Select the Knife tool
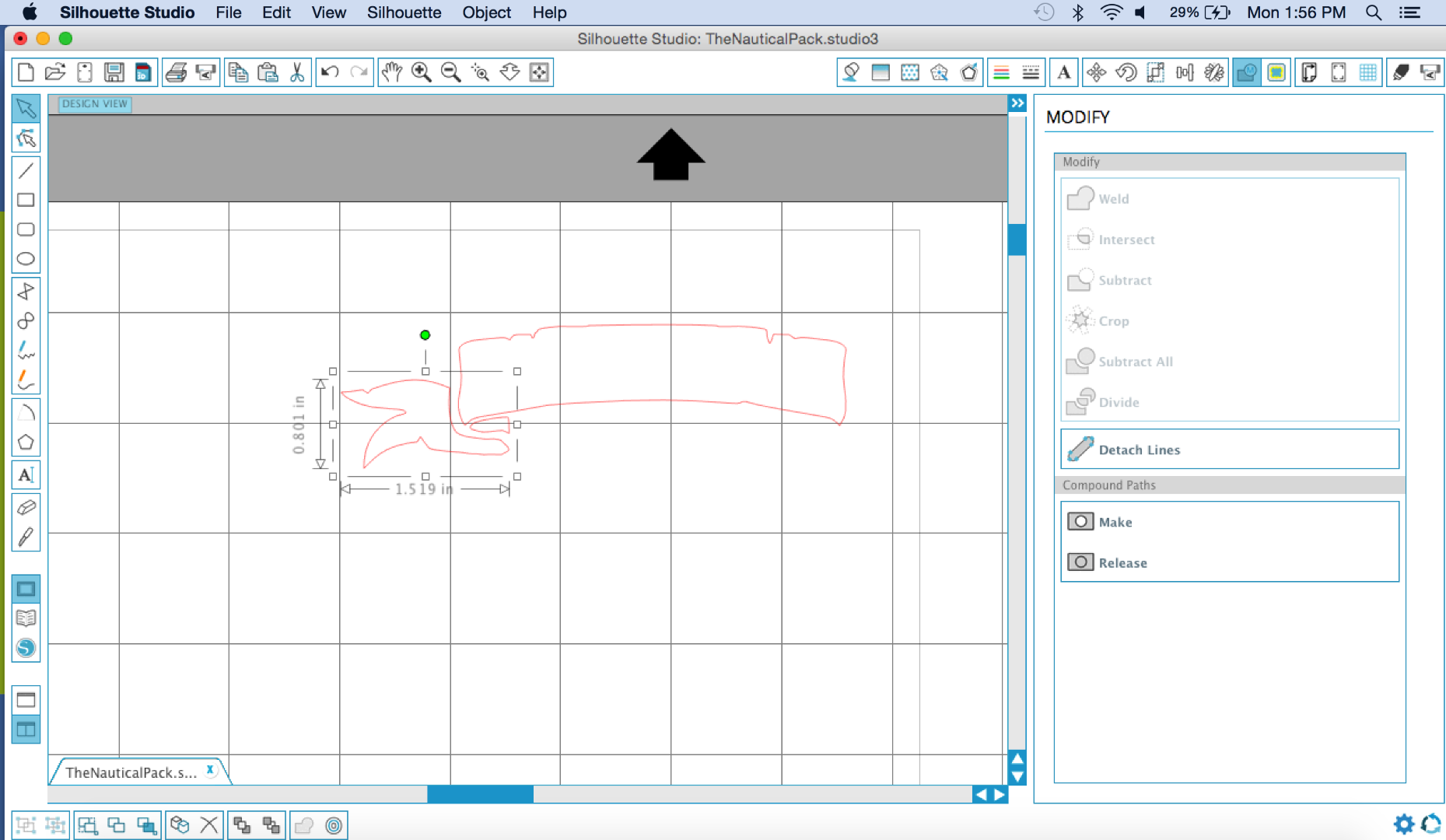1446x840 pixels. (26, 537)
